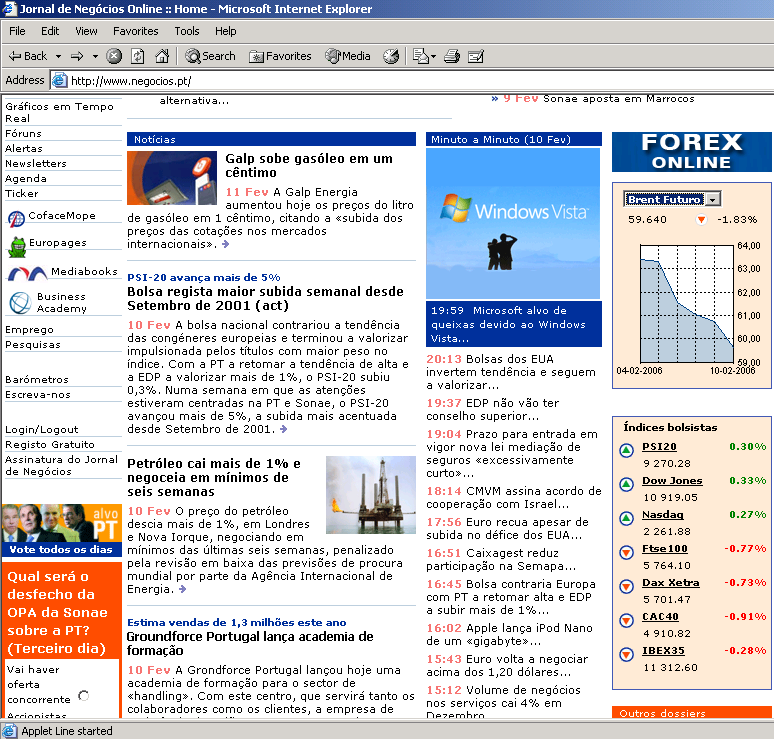Click the History icon in toolbar
Viewport: 774px width, 739px height.
coord(391,56)
